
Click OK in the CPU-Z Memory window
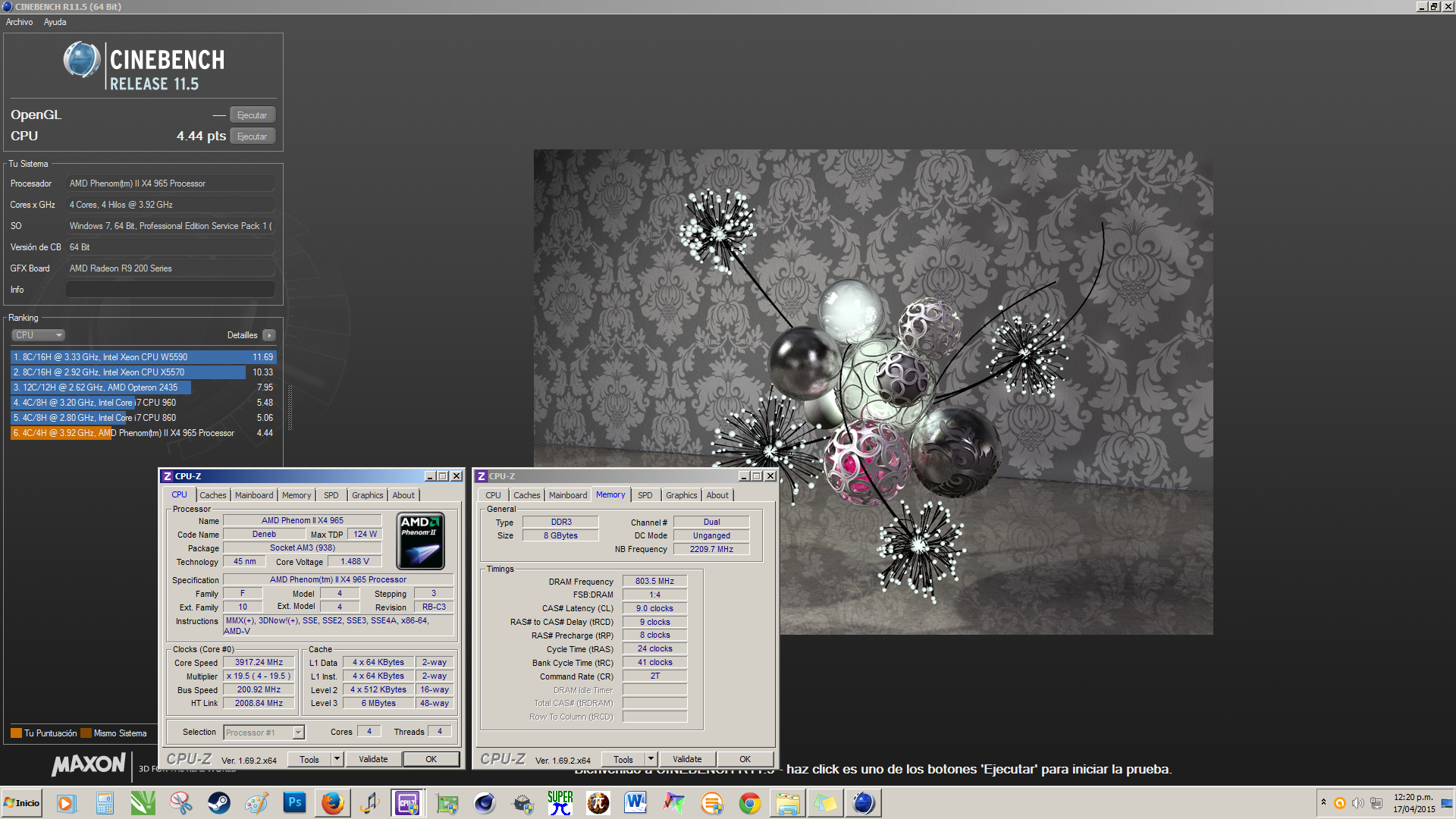(745, 759)
